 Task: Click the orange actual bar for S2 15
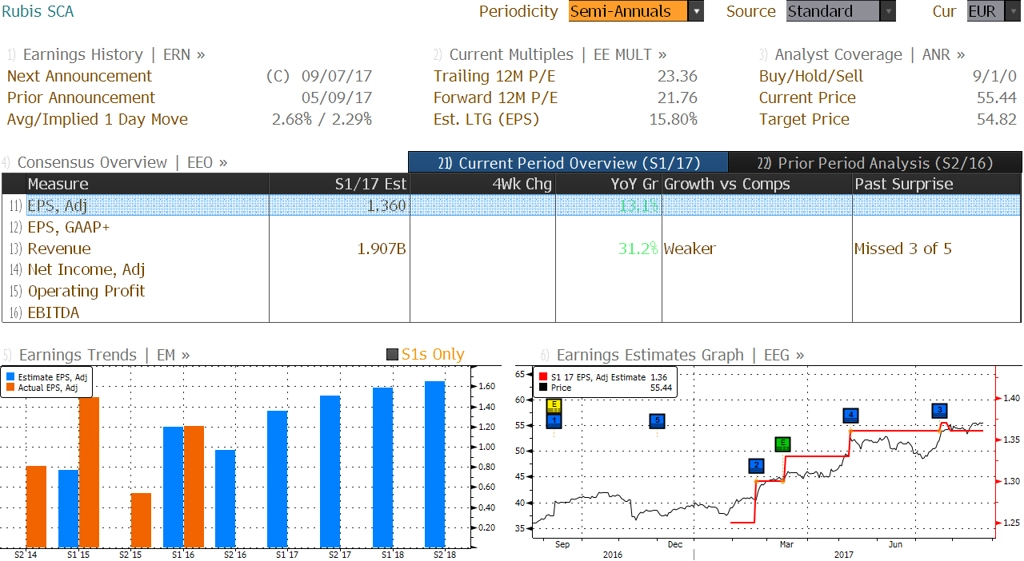[x=140, y=520]
